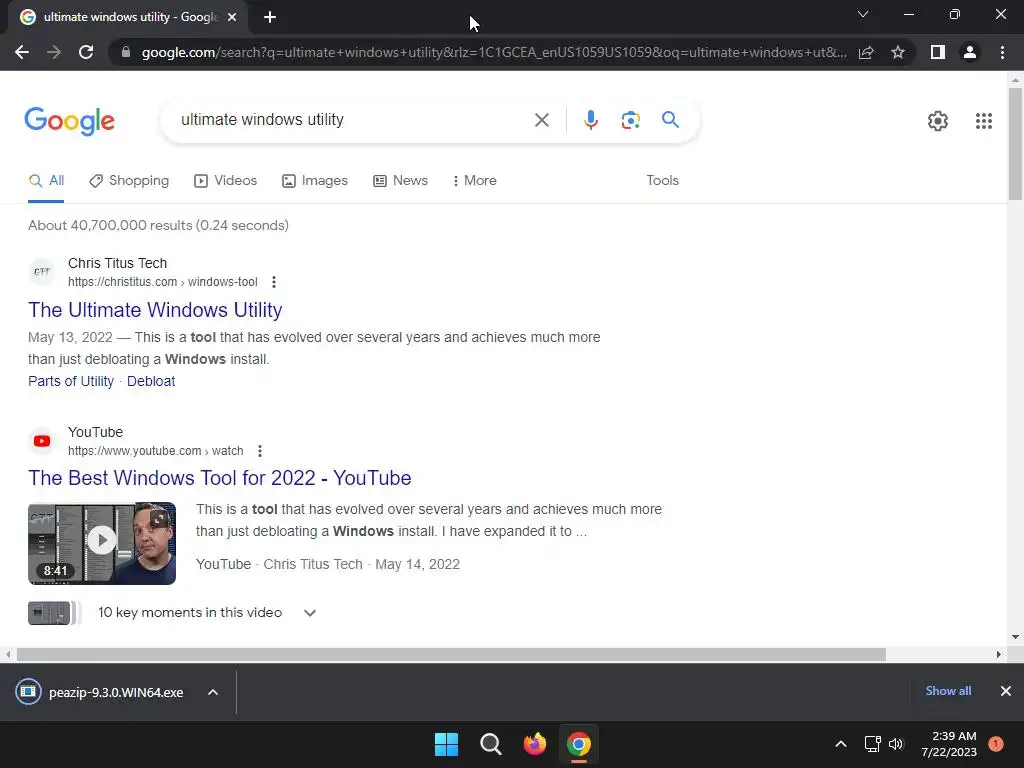
Task: Open the Chrome three-dot menu
Action: coord(1002,52)
